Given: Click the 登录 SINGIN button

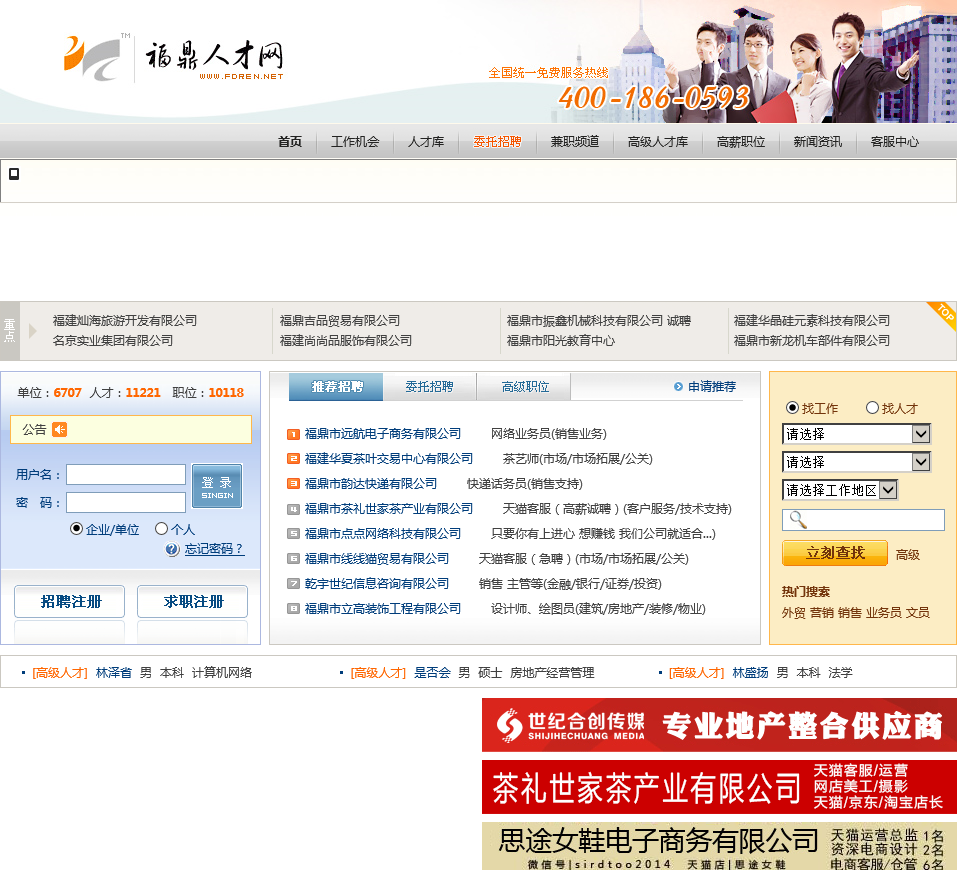Looking at the screenshot, I should point(217,486).
